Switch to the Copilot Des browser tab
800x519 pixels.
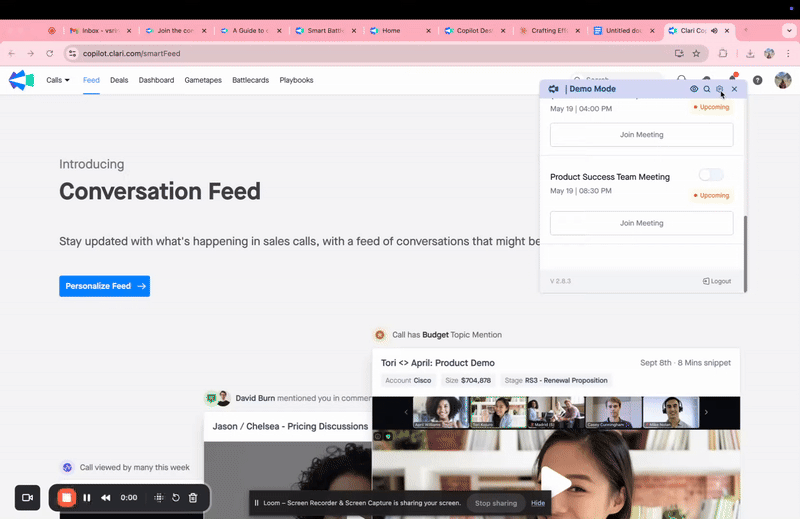coord(474,31)
